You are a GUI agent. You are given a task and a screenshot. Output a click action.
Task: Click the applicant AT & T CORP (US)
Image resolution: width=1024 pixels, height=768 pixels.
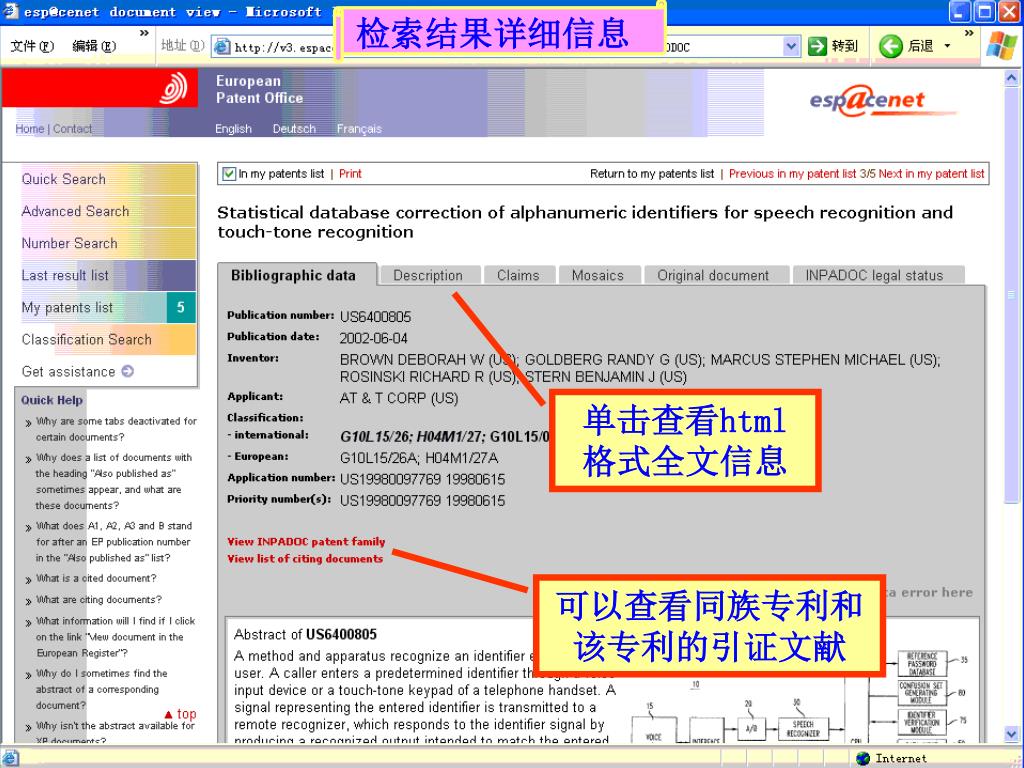399,398
